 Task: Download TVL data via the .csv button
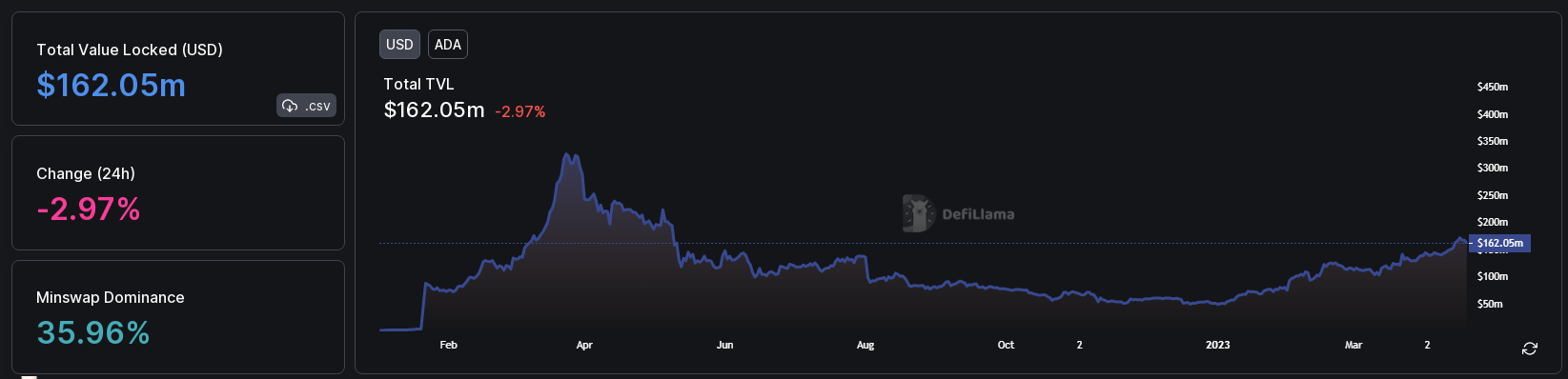[306, 106]
